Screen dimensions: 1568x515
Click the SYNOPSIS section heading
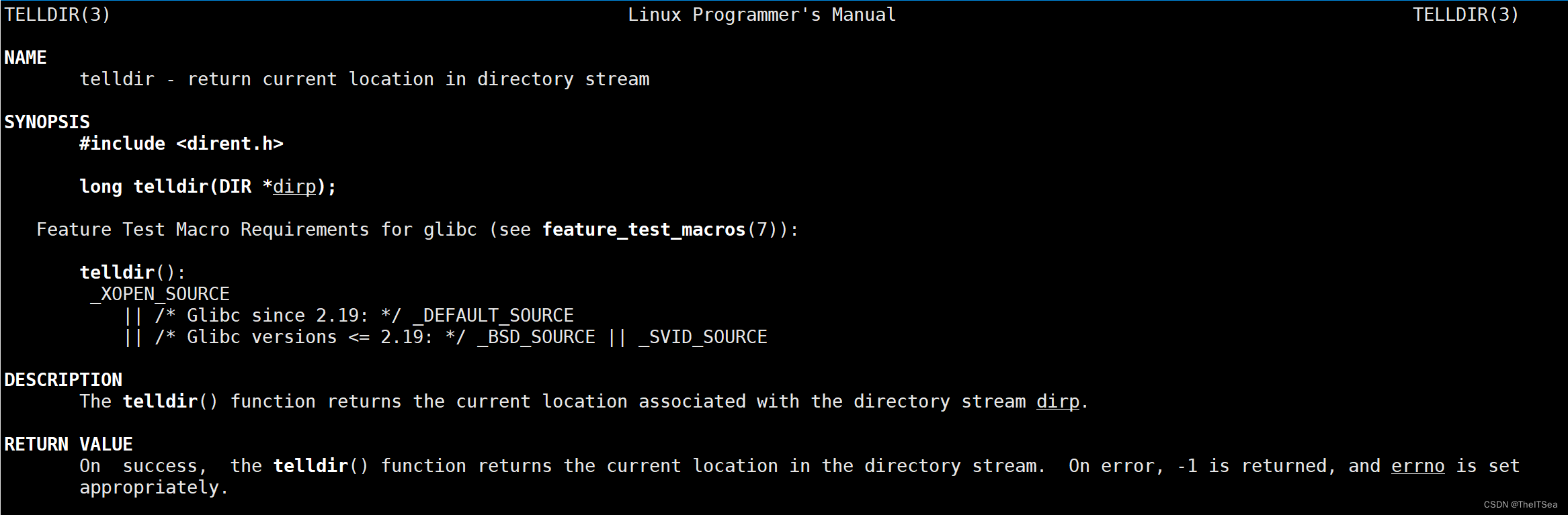point(47,122)
